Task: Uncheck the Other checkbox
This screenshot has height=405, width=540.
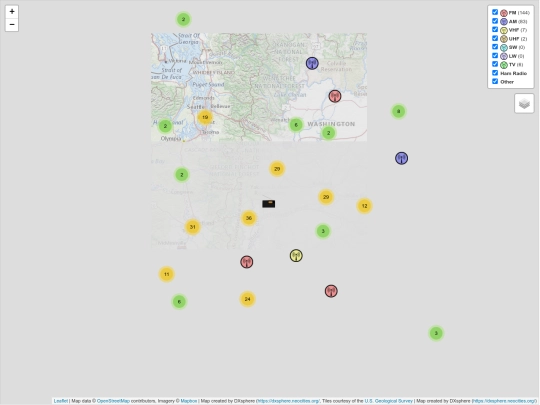Action: coord(495,81)
